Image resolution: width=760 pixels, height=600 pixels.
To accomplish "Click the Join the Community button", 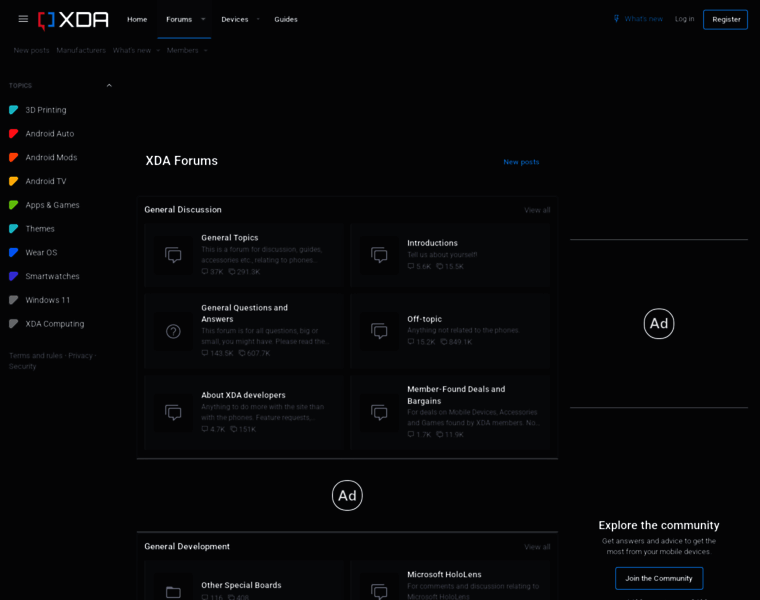I will click(x=658, y=578).
